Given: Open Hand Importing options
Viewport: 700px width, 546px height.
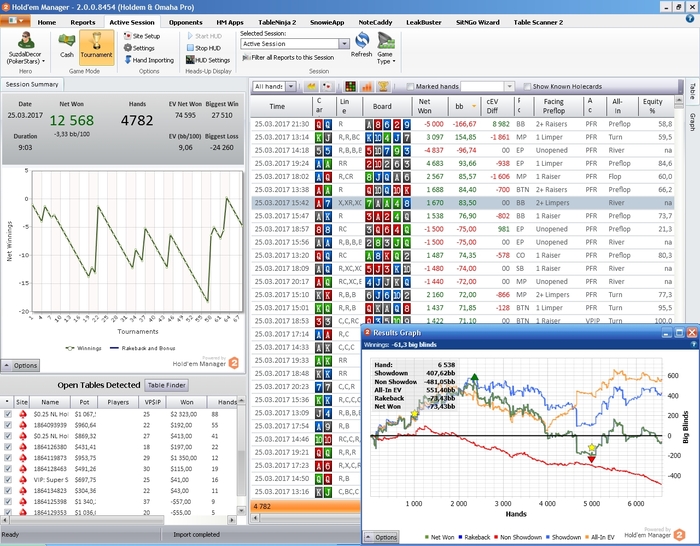Looking at the screenshot, I should click(149, 60).
